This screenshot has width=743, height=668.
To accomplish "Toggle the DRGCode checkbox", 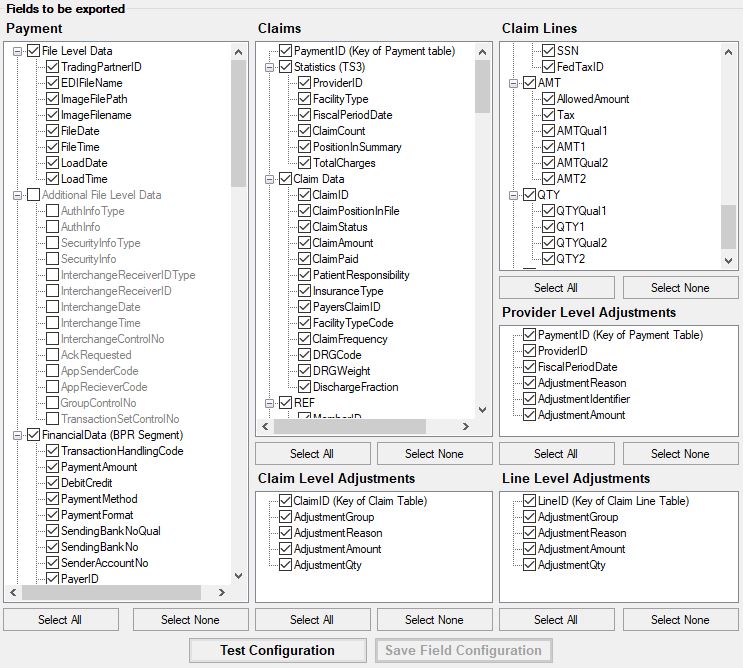I will [x=304, y=355].
